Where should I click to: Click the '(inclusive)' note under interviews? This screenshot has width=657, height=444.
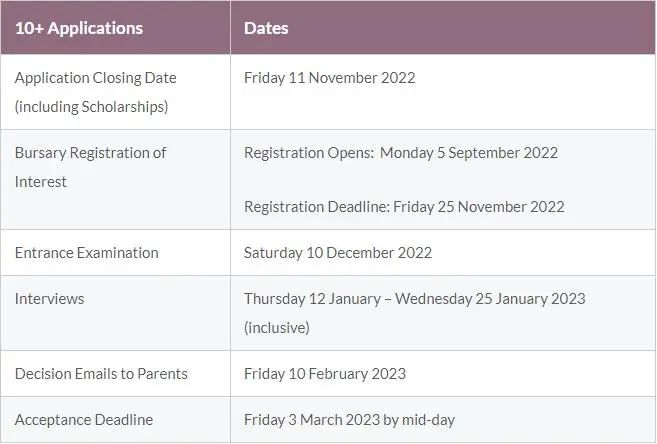click(x=277, y=328)
